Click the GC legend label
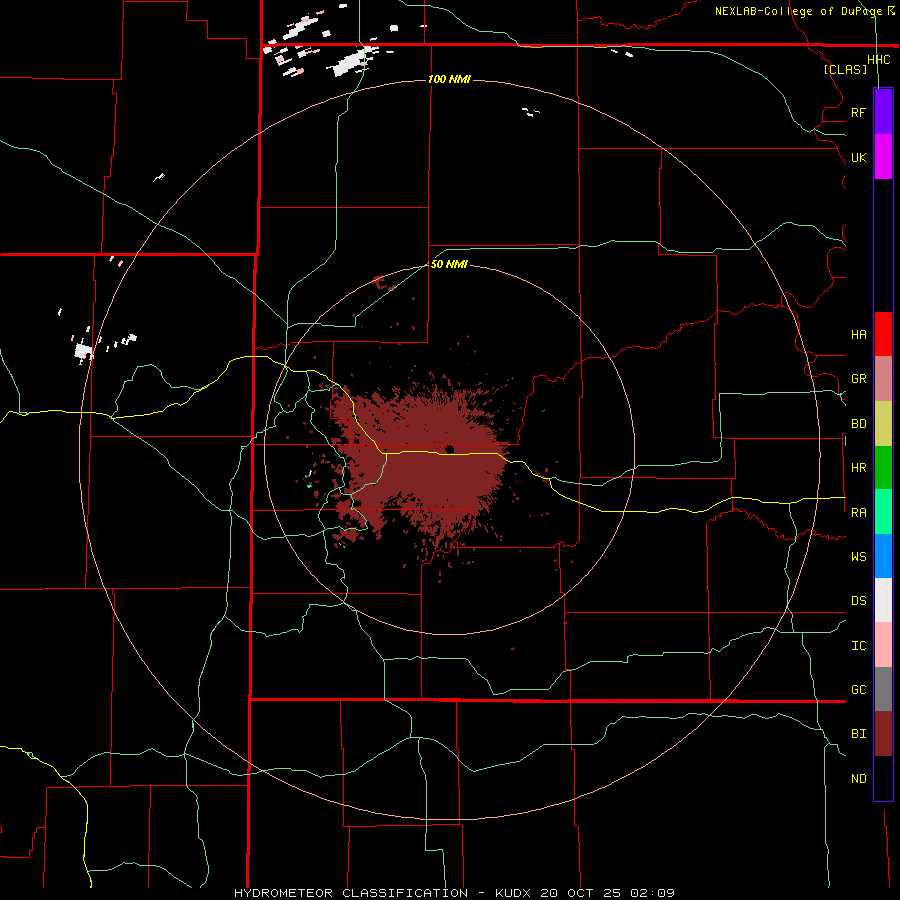Viewport: 900px width, 900px height. tap(858, 690)
